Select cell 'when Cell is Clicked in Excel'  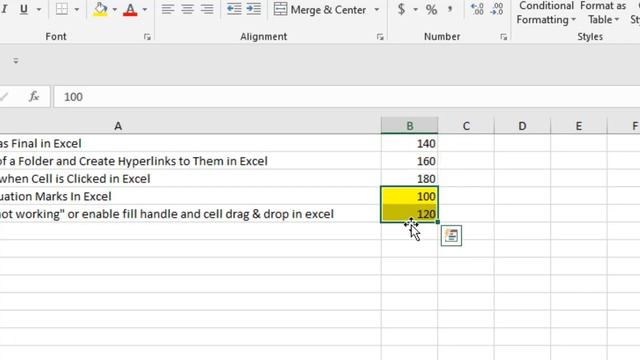pos(190,178)
